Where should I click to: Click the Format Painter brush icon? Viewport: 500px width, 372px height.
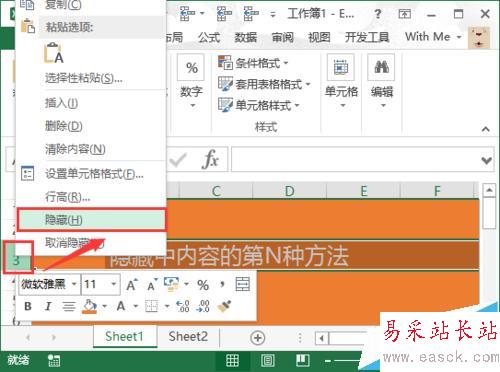tap(224, 306)
